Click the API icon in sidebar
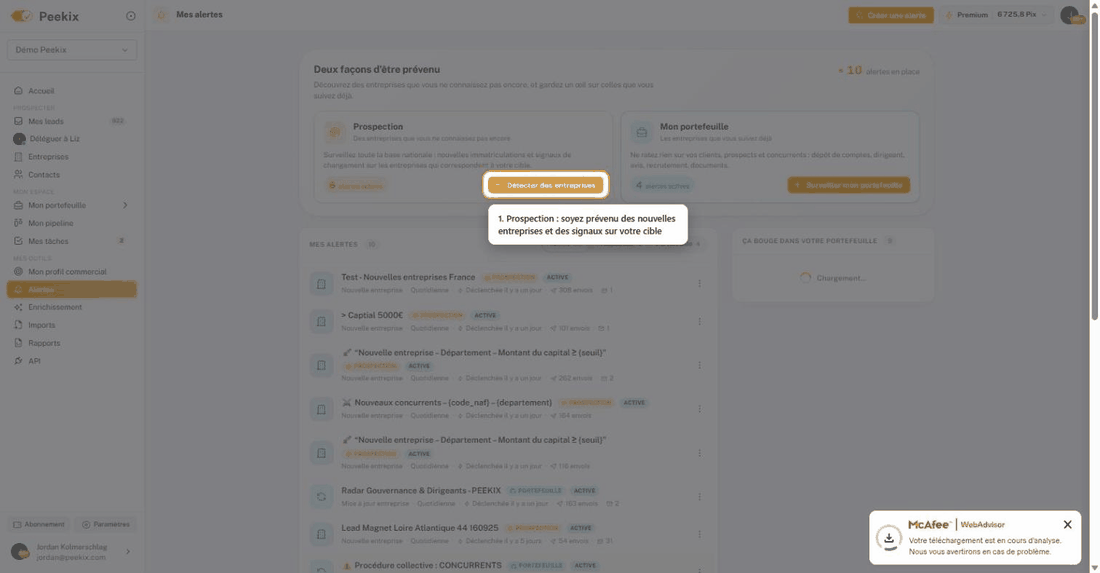Viewport: 1100px width, 573px height. [x=18, y=360]
